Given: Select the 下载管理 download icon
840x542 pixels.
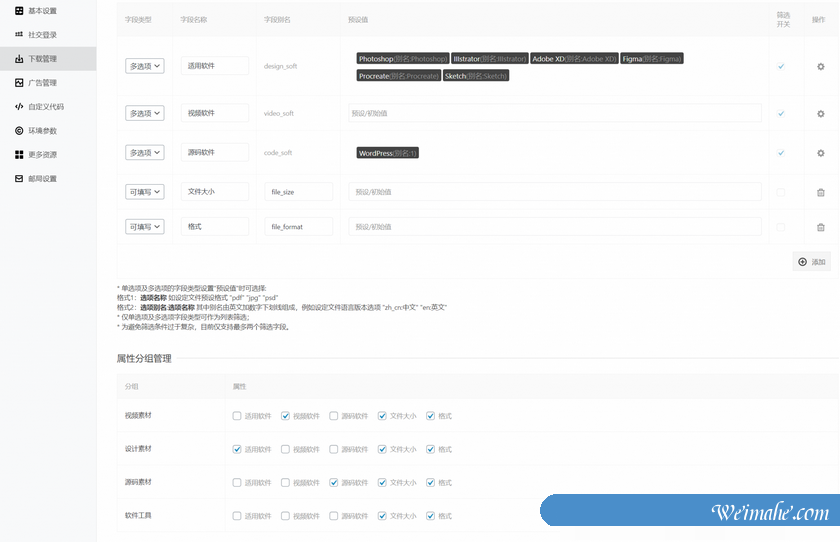Looking at the screenshot, I should [x=19, y=59].
